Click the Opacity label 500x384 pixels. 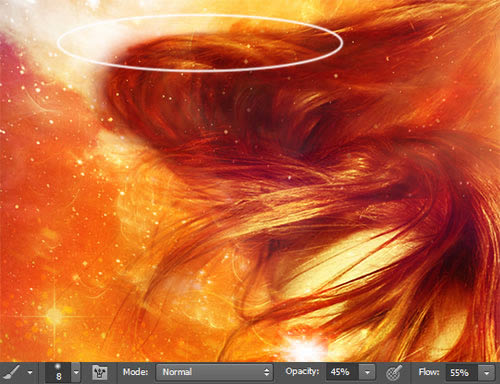click(x=302, y=371)
